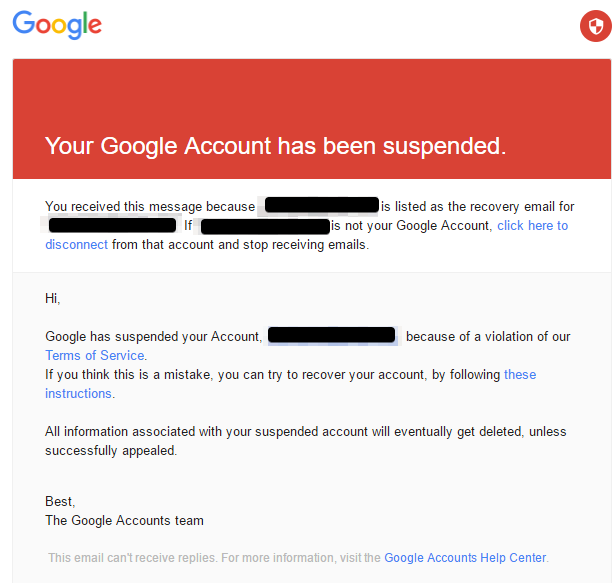Viewport: 616px width, 583px height.
Task: Click the blue "disconnect" link word
Action: point(76,245)
